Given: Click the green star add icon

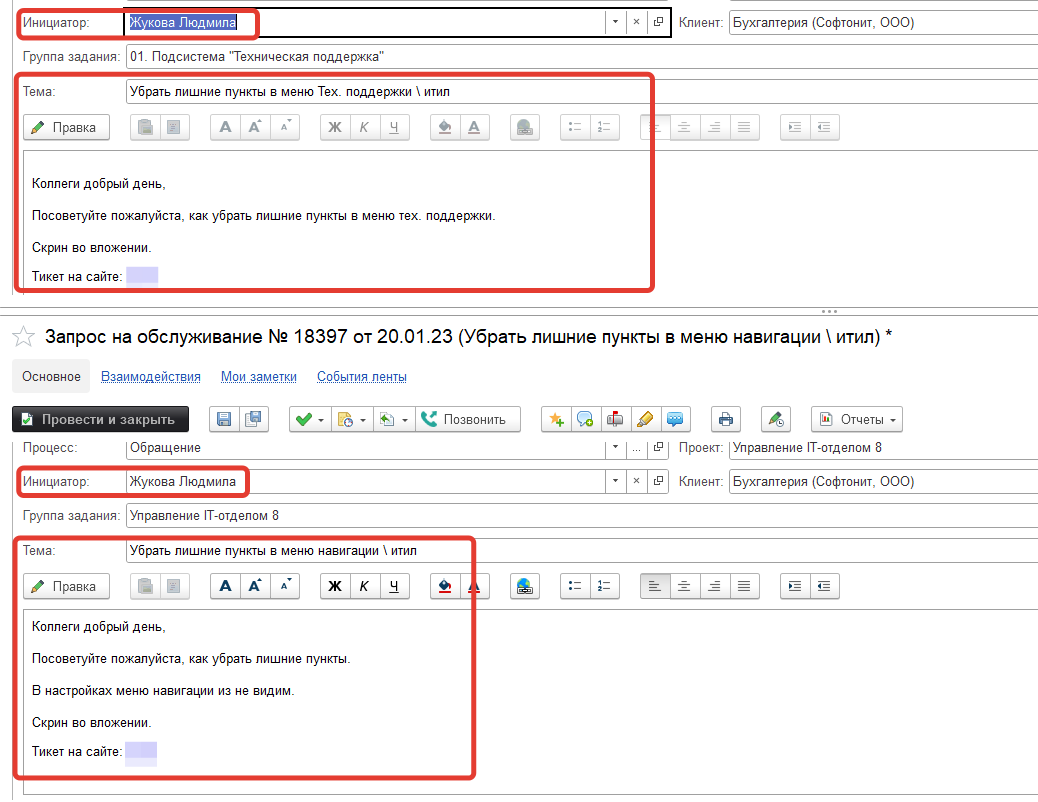Looking at the screenshot, I should pyautogui.click(x=555, y=420).
